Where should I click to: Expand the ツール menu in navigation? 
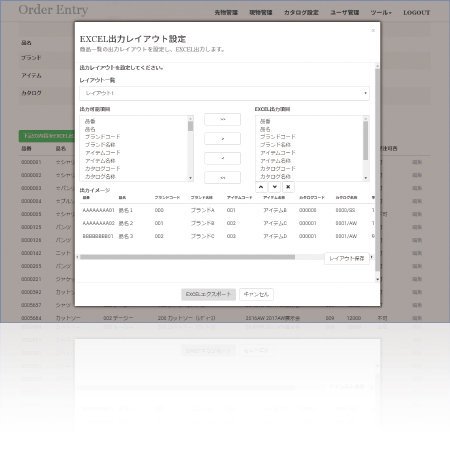381,13
